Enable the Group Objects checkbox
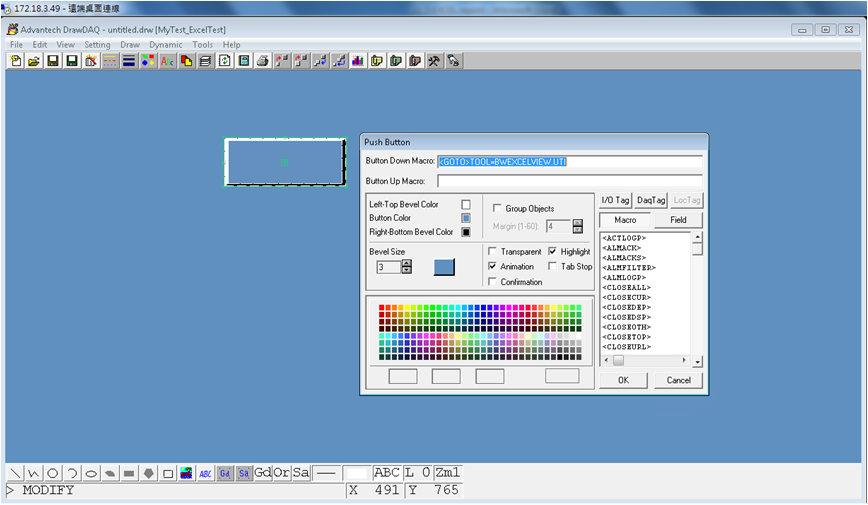 [x=497, y=208]
